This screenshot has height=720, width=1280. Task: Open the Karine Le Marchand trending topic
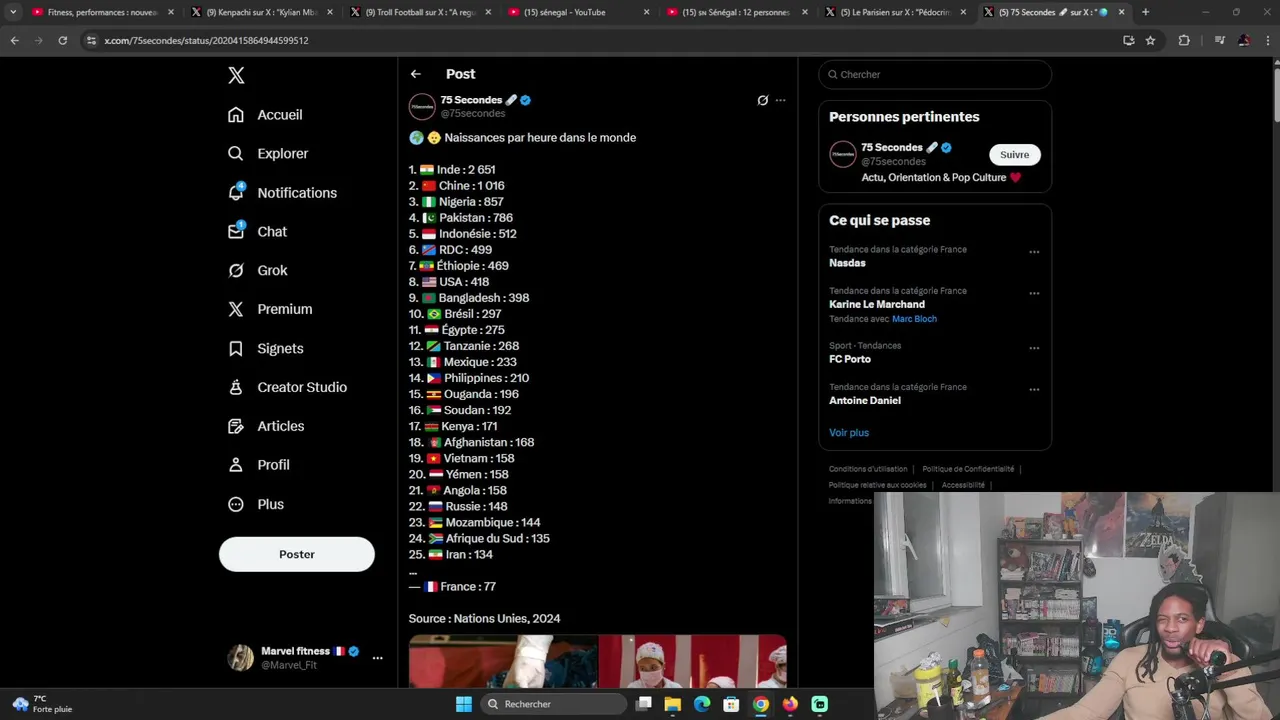[877, 304]
